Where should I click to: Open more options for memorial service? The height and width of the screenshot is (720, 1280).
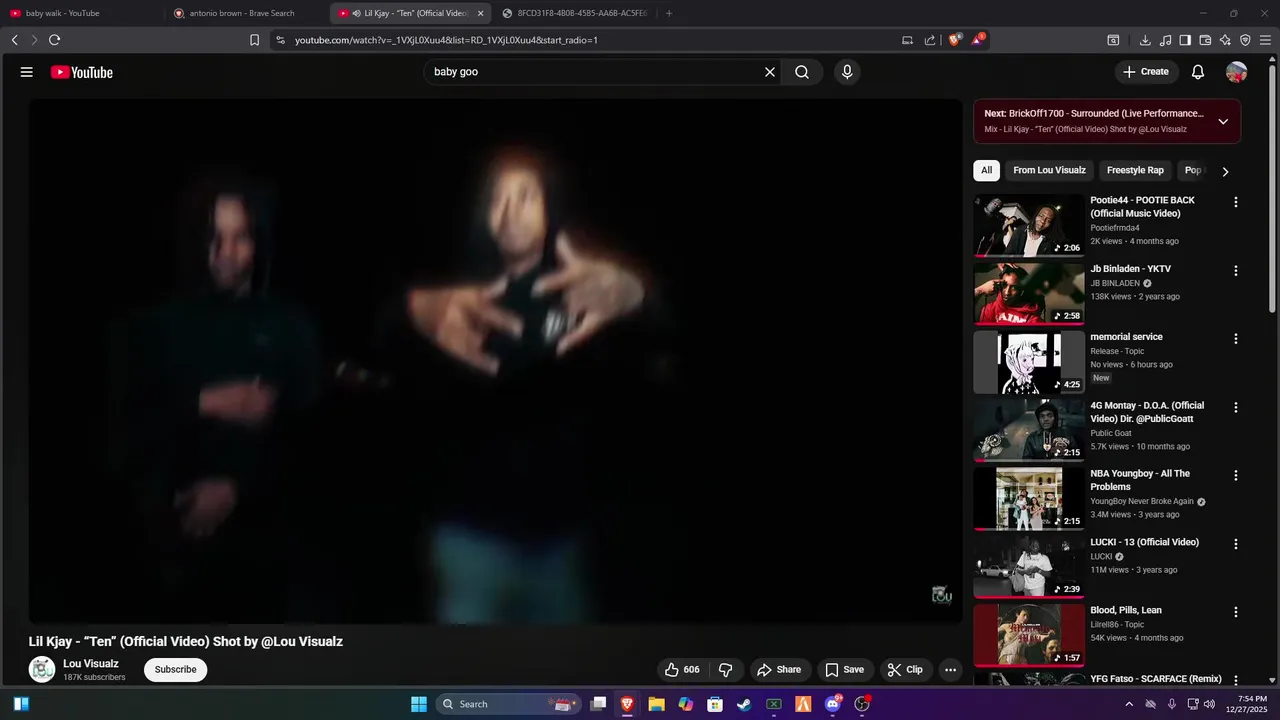1235,338
